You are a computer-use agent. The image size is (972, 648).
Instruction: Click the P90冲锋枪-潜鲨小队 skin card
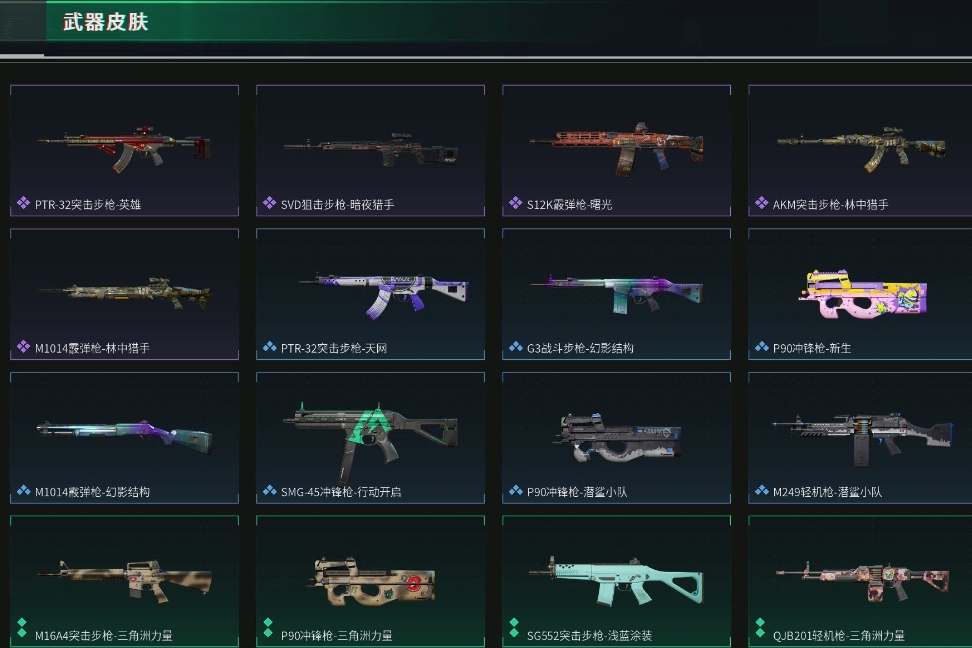pyautogui.click(x=616, y=438)
